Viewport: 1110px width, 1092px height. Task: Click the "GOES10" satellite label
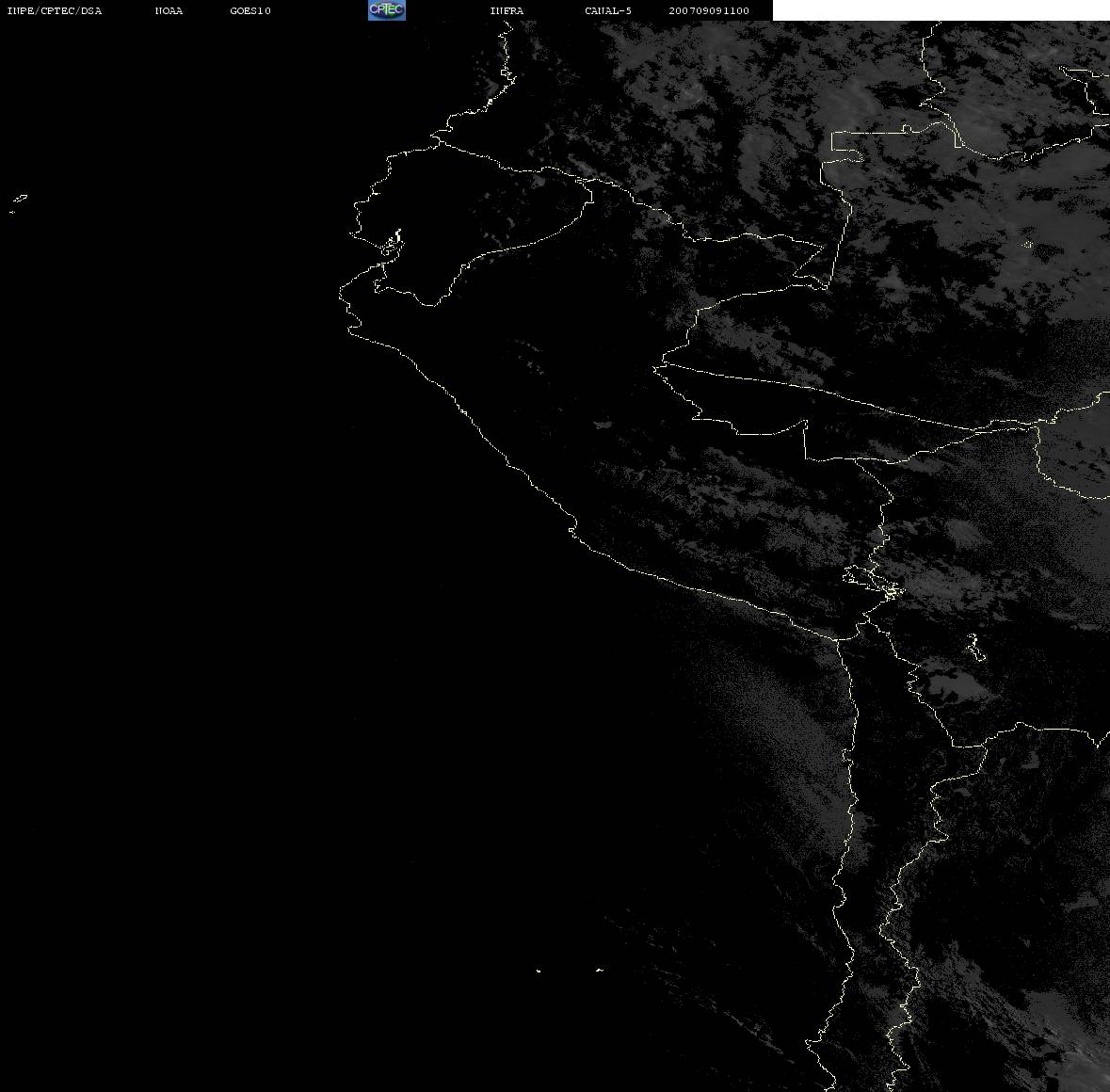click(250, 10)
